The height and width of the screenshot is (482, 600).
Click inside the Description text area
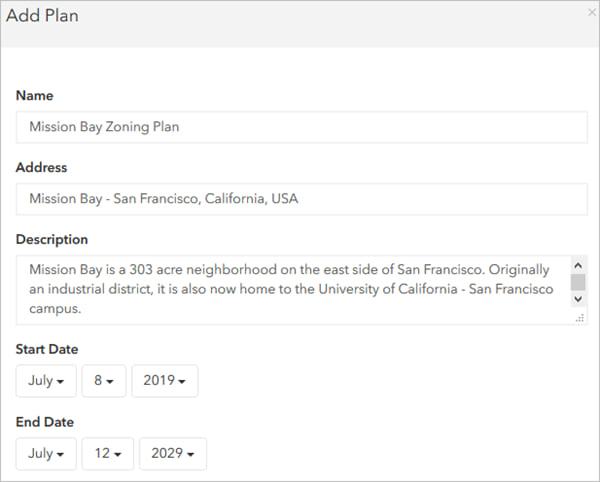click(x=290, y=289)
